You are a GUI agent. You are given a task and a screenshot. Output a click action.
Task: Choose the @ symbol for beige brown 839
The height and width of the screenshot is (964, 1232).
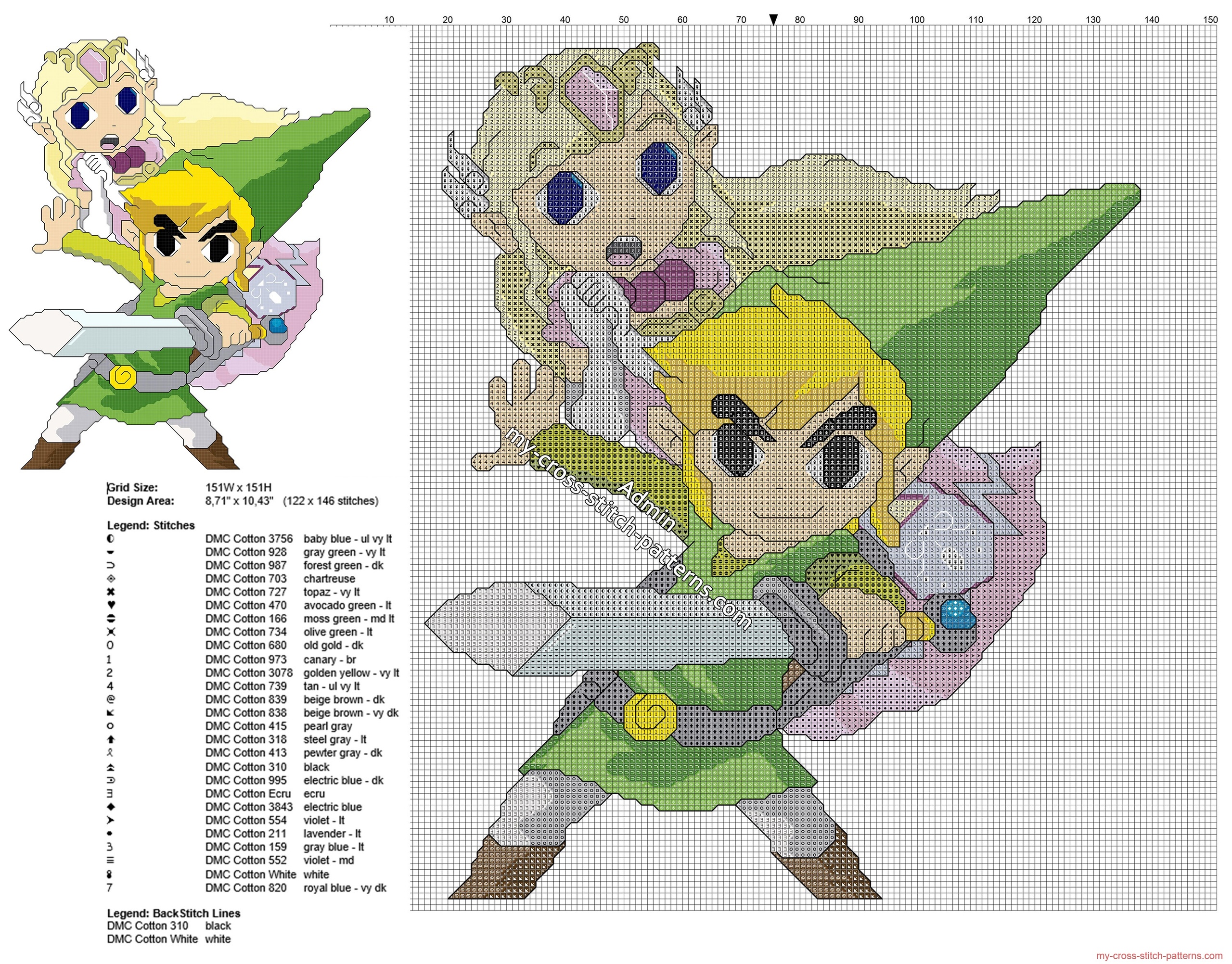pos(110,699)
